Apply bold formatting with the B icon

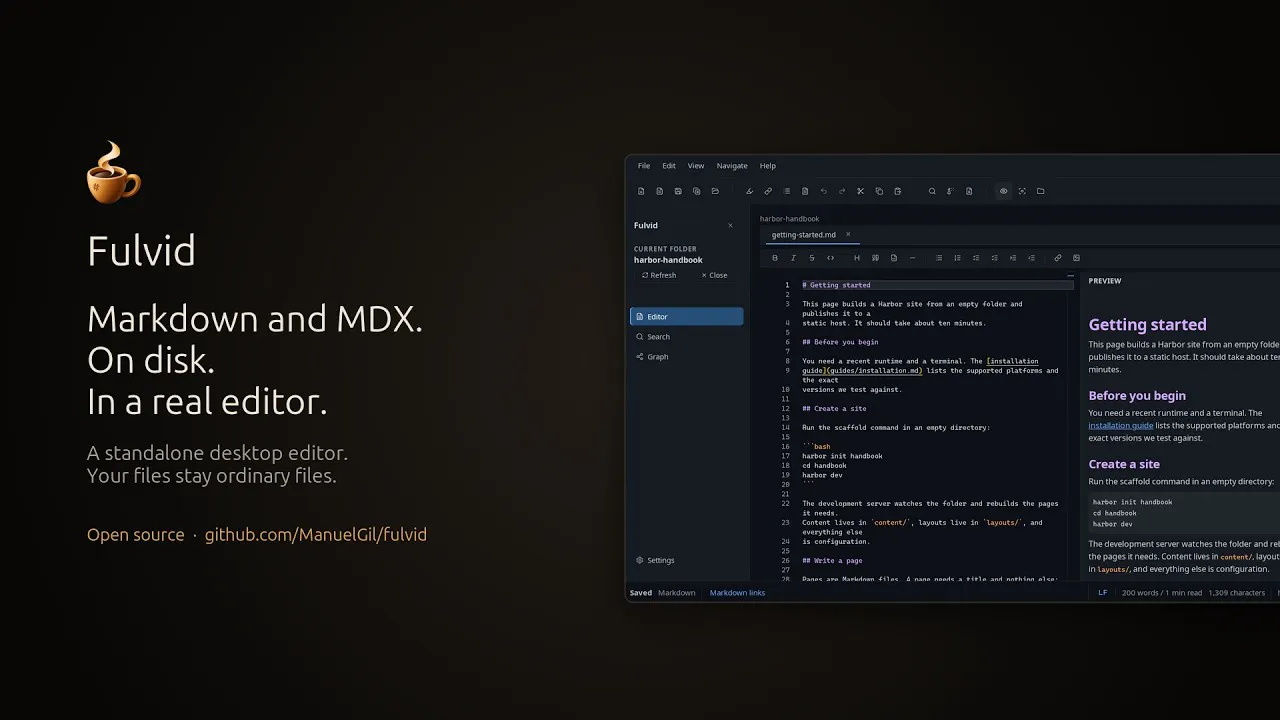[x=775, y=258]
